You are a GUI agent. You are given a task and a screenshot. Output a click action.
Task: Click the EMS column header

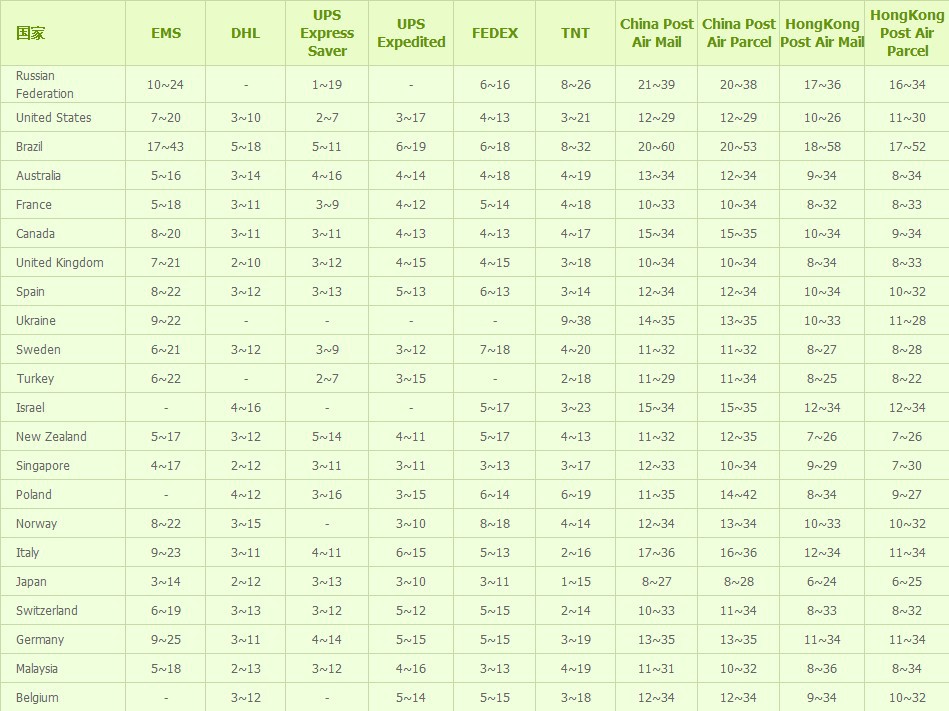(x=166, y=33)
